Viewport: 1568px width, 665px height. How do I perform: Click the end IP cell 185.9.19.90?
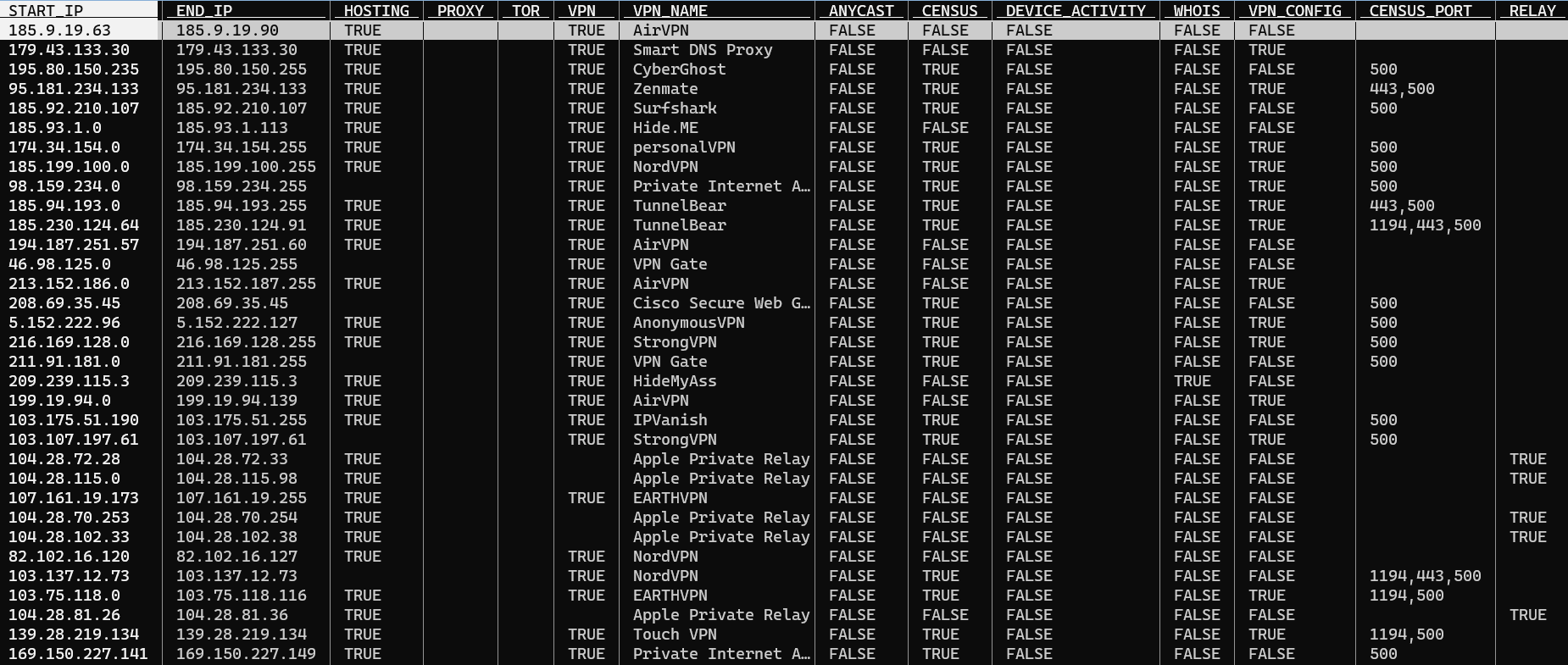[x=228, y=30]
